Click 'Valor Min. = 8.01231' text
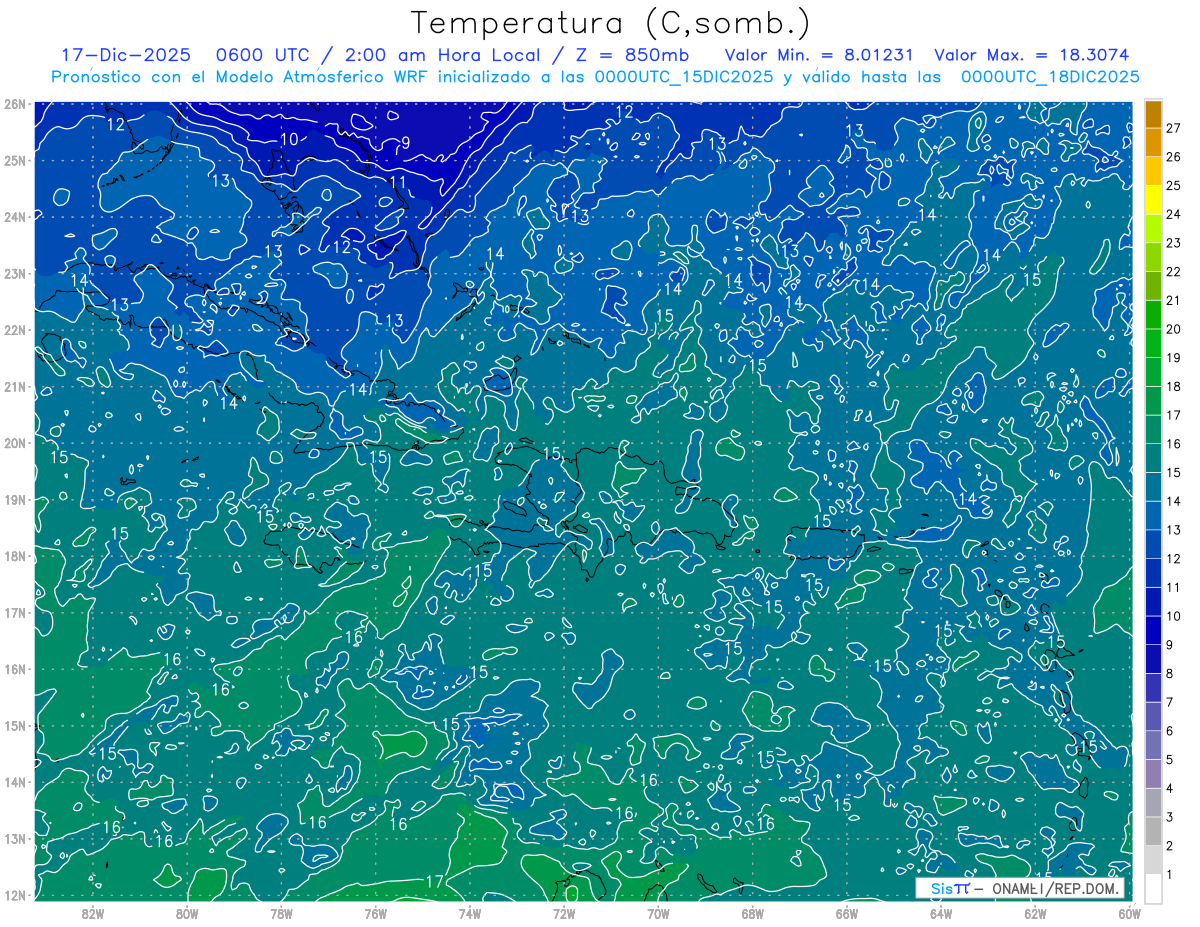1200x927 pixels. [817, 55]
